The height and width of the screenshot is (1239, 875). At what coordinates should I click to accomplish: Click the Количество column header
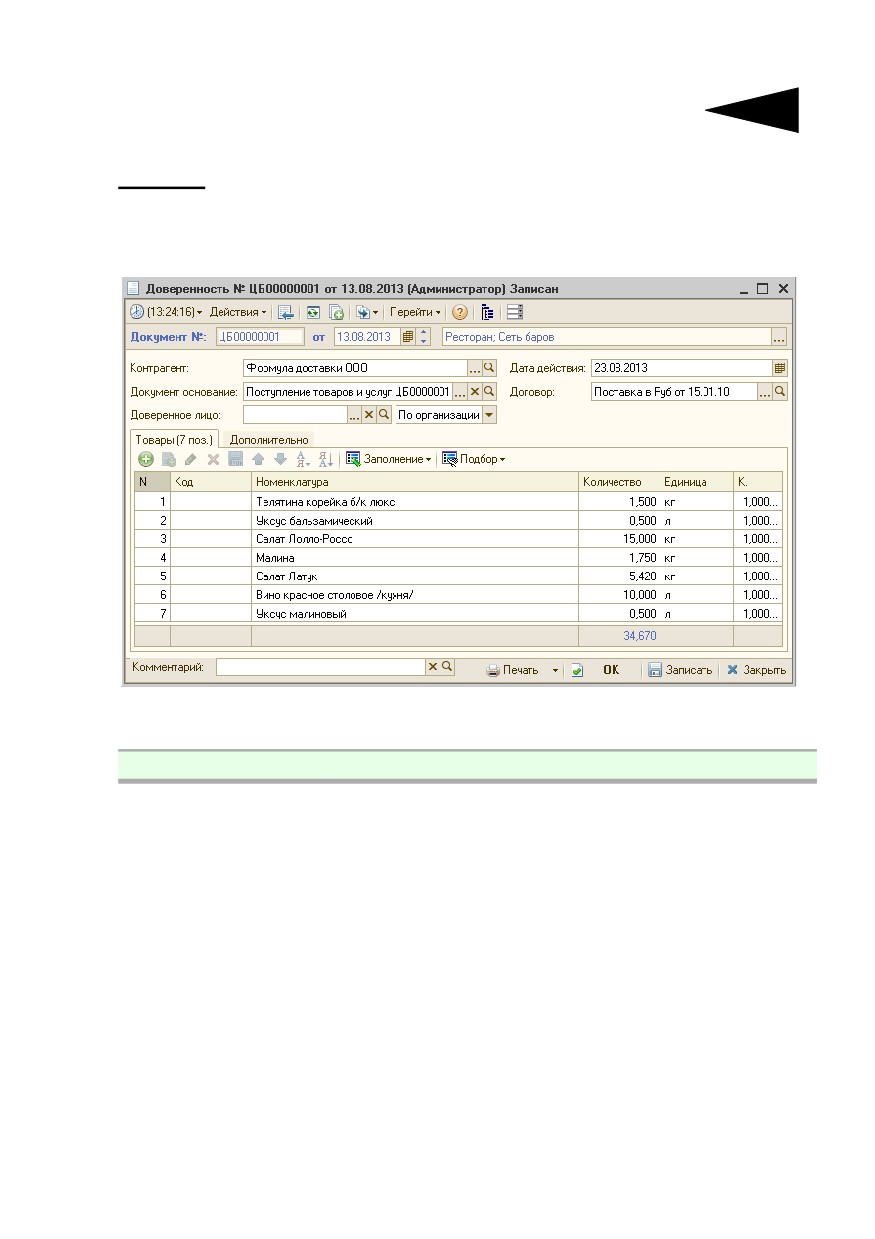pos(618,482)
